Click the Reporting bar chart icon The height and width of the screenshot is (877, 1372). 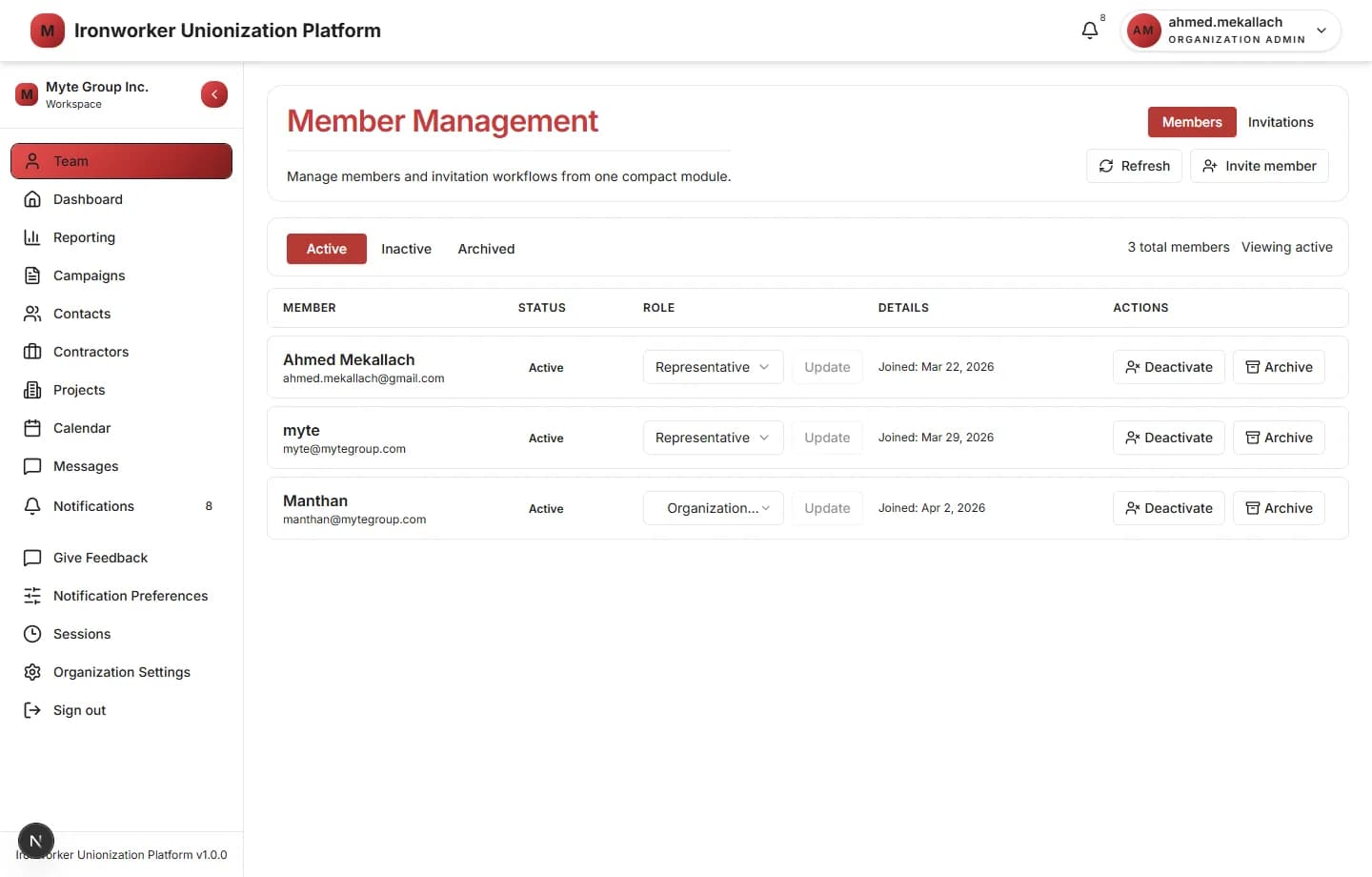tap(32, 237)
